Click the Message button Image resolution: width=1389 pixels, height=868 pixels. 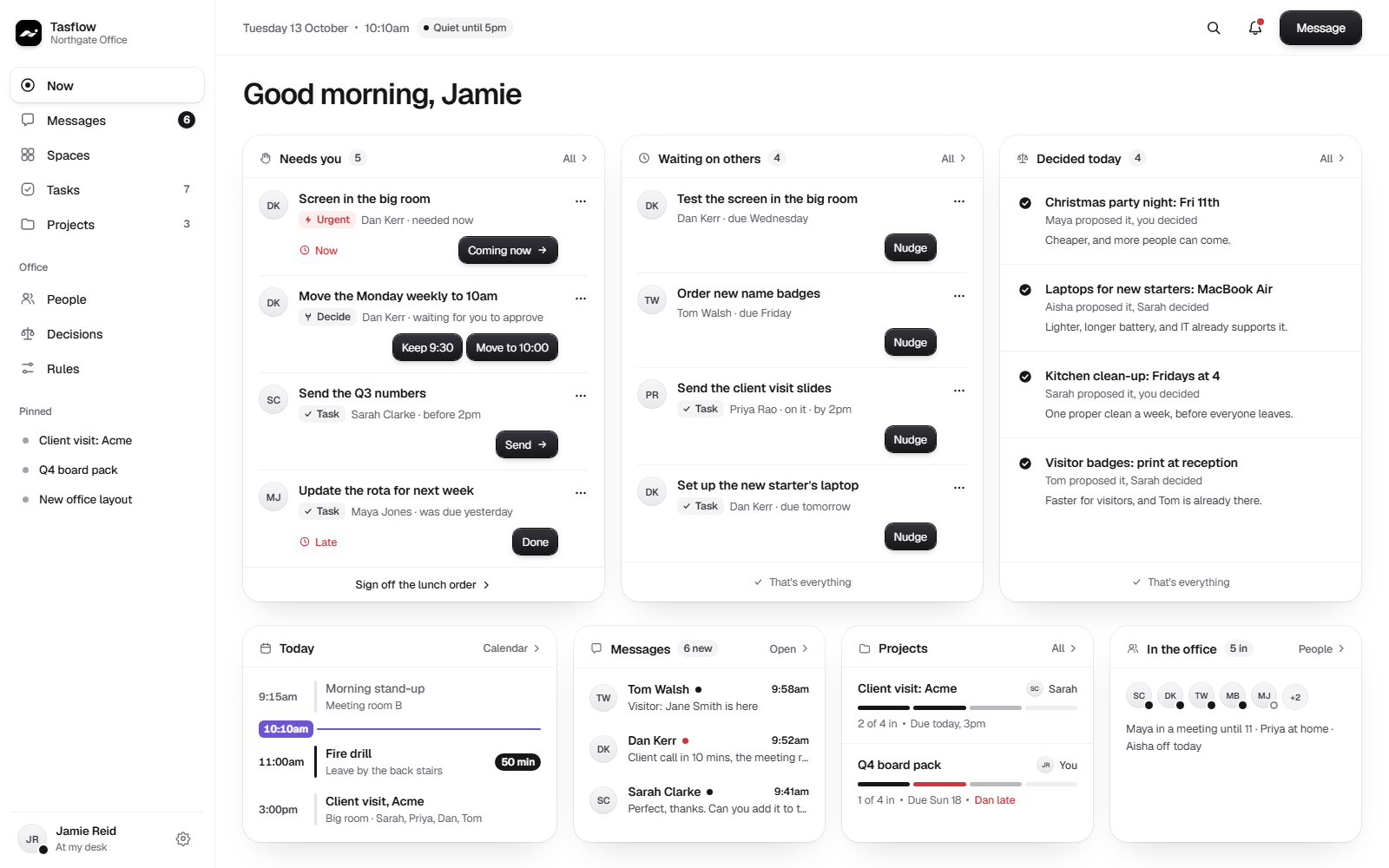pyautogui.click(x=1320, y=28)
